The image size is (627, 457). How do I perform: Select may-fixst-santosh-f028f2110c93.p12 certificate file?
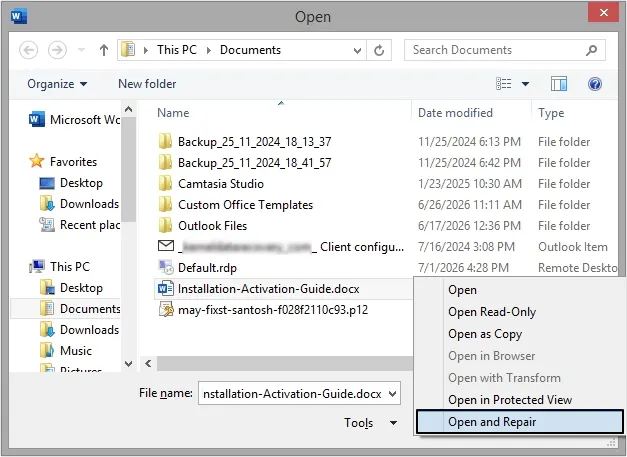(x=273, y=309)
